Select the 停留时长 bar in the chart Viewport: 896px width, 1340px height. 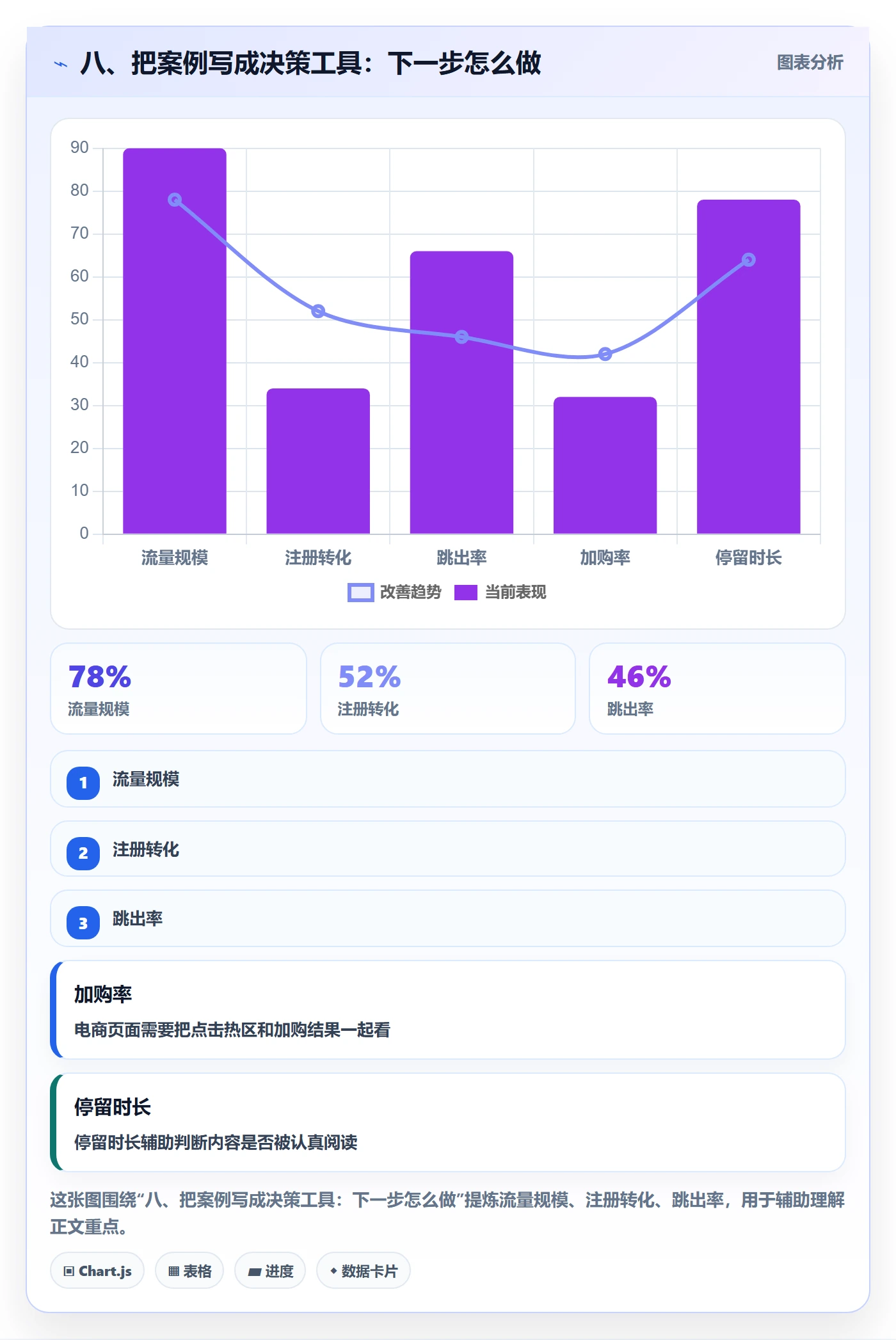pyautogui.click(x=748, y=367)
